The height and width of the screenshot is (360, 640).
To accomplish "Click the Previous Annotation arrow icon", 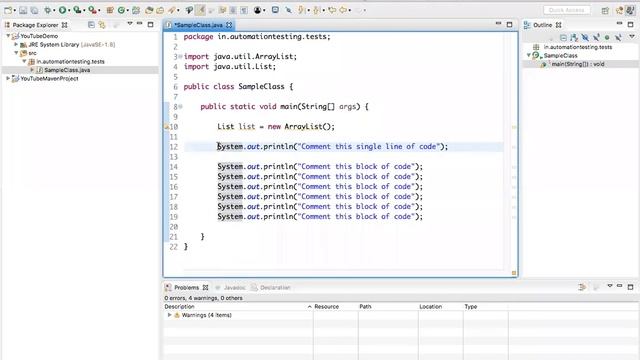I will pos(316,10).
